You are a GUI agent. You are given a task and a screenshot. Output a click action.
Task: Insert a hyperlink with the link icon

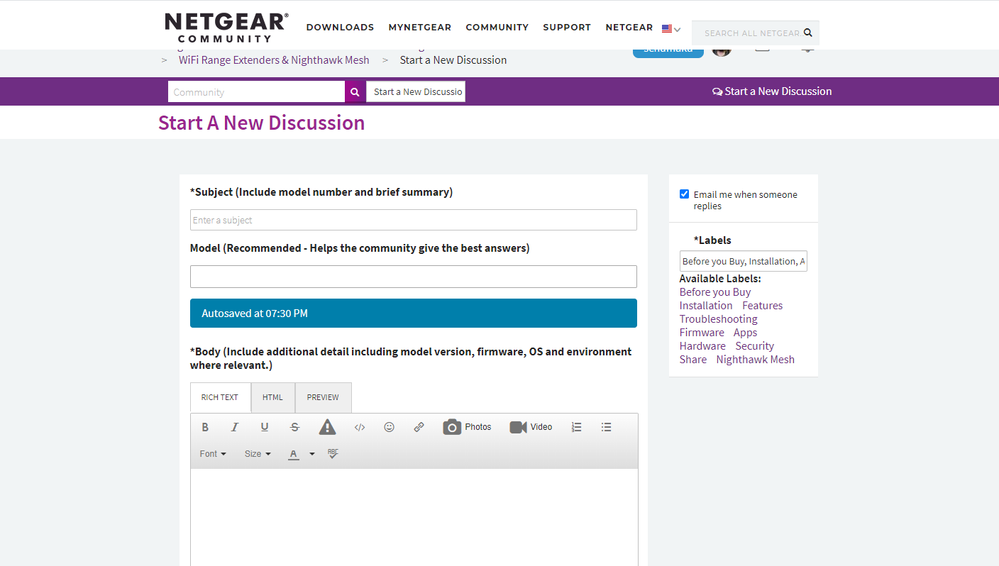pyautogui.click(x=419, y=427)
